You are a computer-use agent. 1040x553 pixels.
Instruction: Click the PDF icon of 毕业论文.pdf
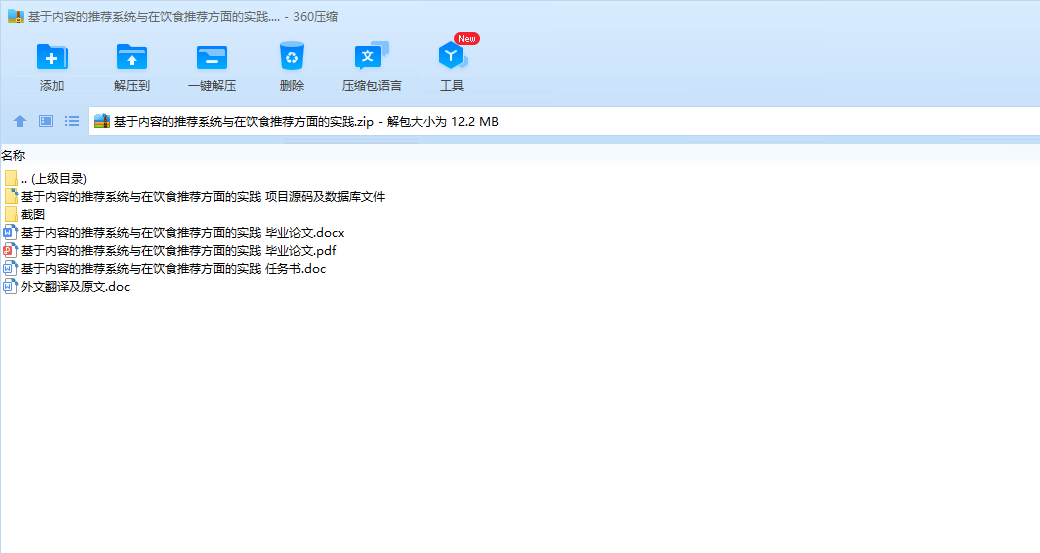pyautogui.click(x=10, y=250)
